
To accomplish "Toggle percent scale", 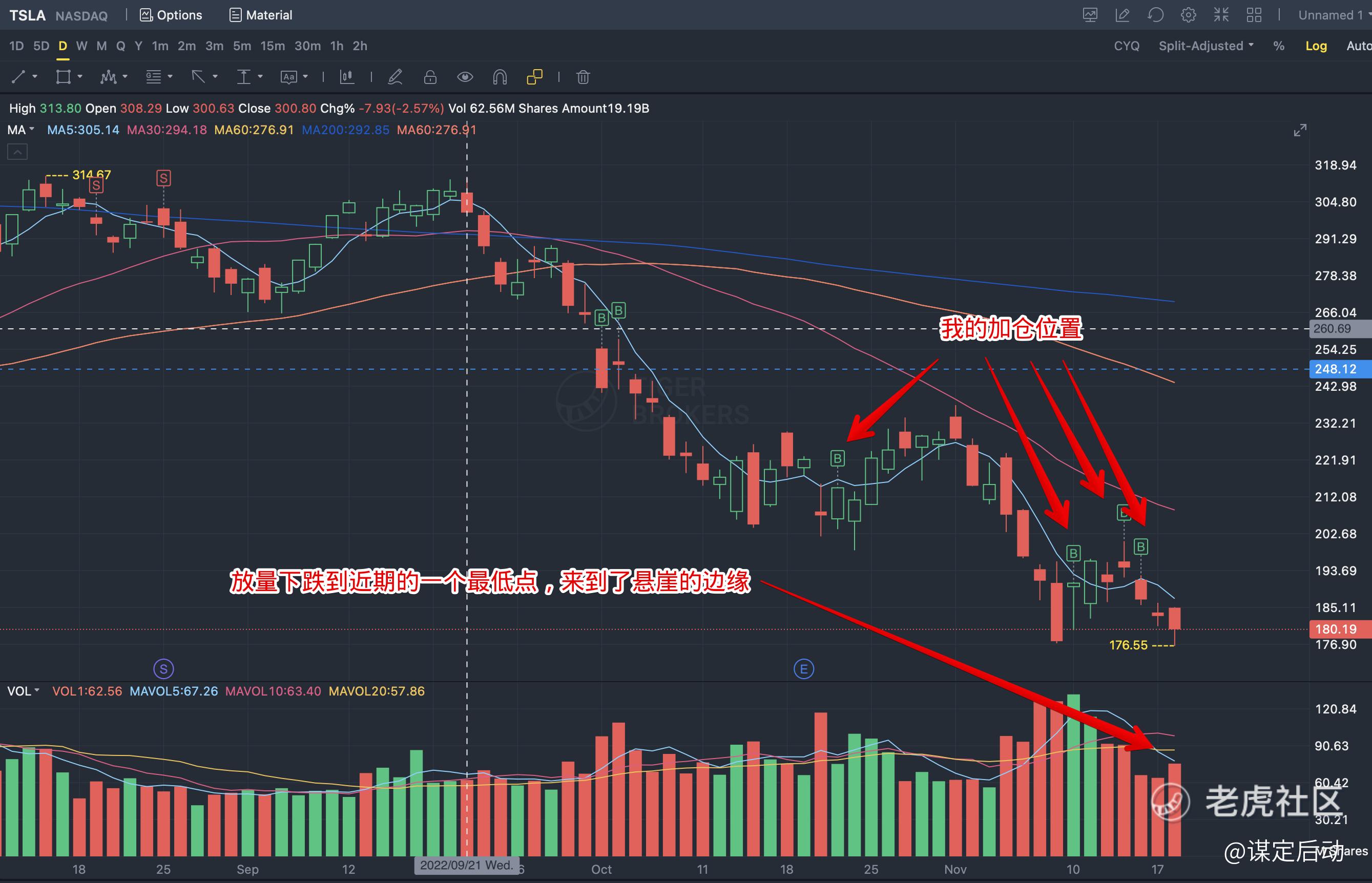I will (x=1279, y=46).
